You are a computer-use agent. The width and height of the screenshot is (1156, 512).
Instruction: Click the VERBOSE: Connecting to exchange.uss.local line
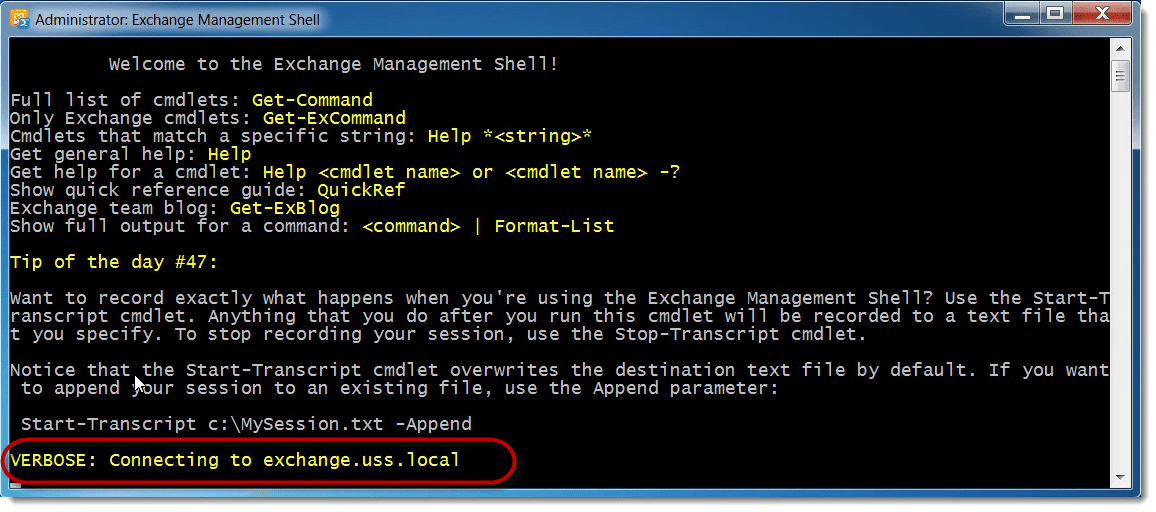point(235,460)
